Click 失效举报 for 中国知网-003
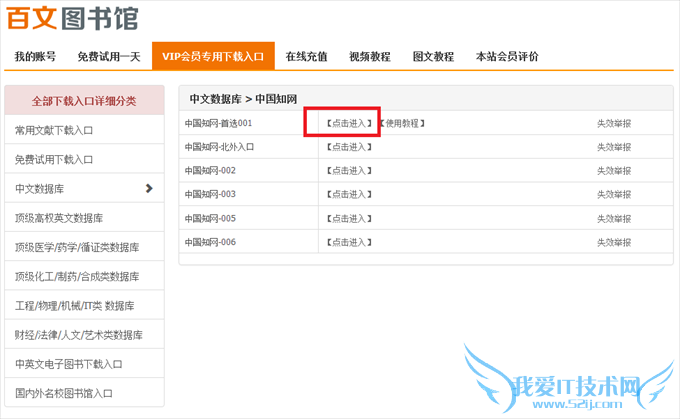The height and width of the screenshot is (419, 680). [614, 194]
